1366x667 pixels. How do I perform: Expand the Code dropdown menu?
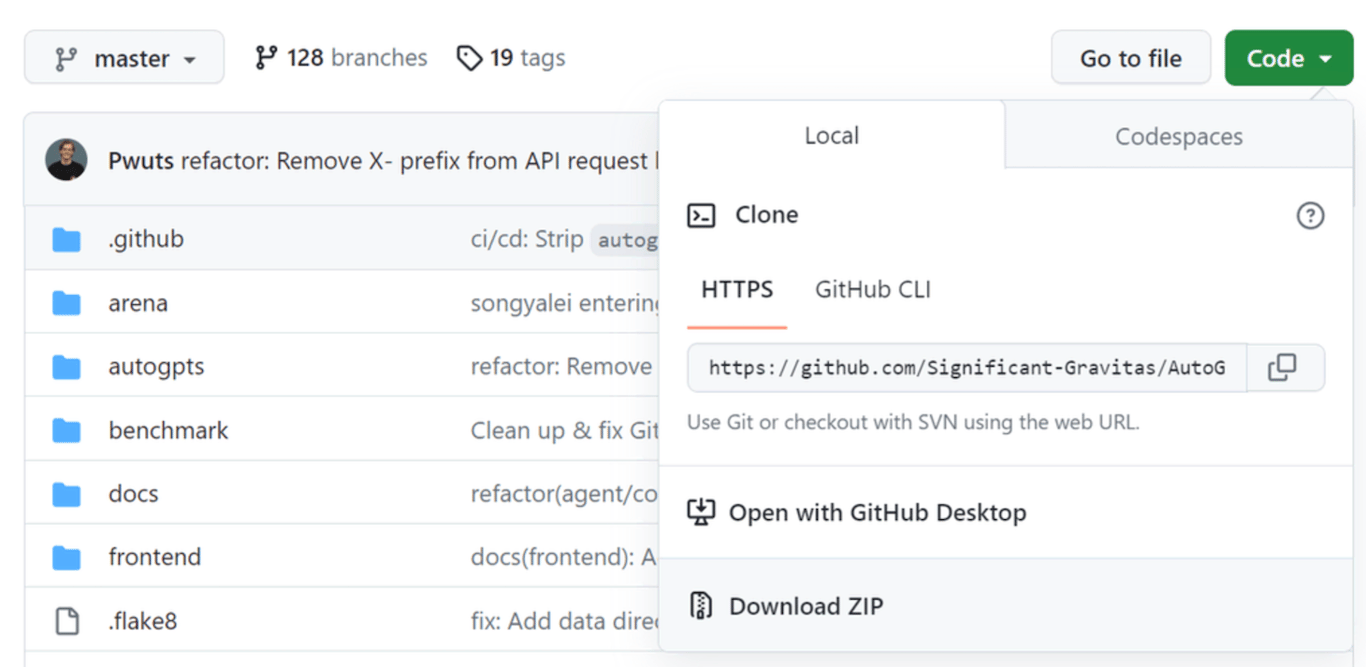1288,57
